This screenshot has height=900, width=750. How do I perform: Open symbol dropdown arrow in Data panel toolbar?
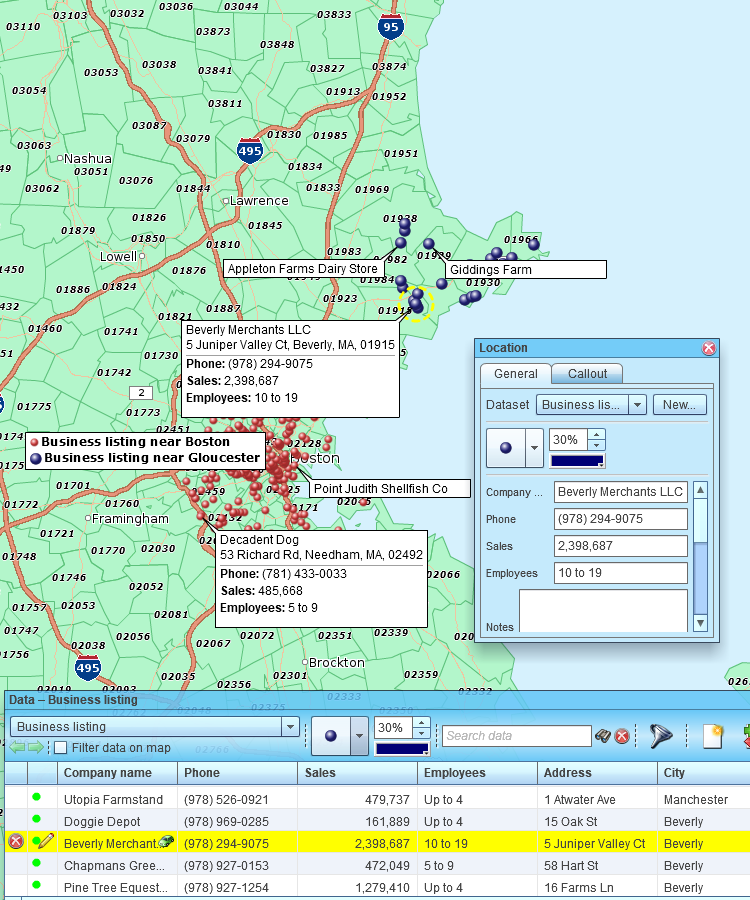tap(358, 736)
